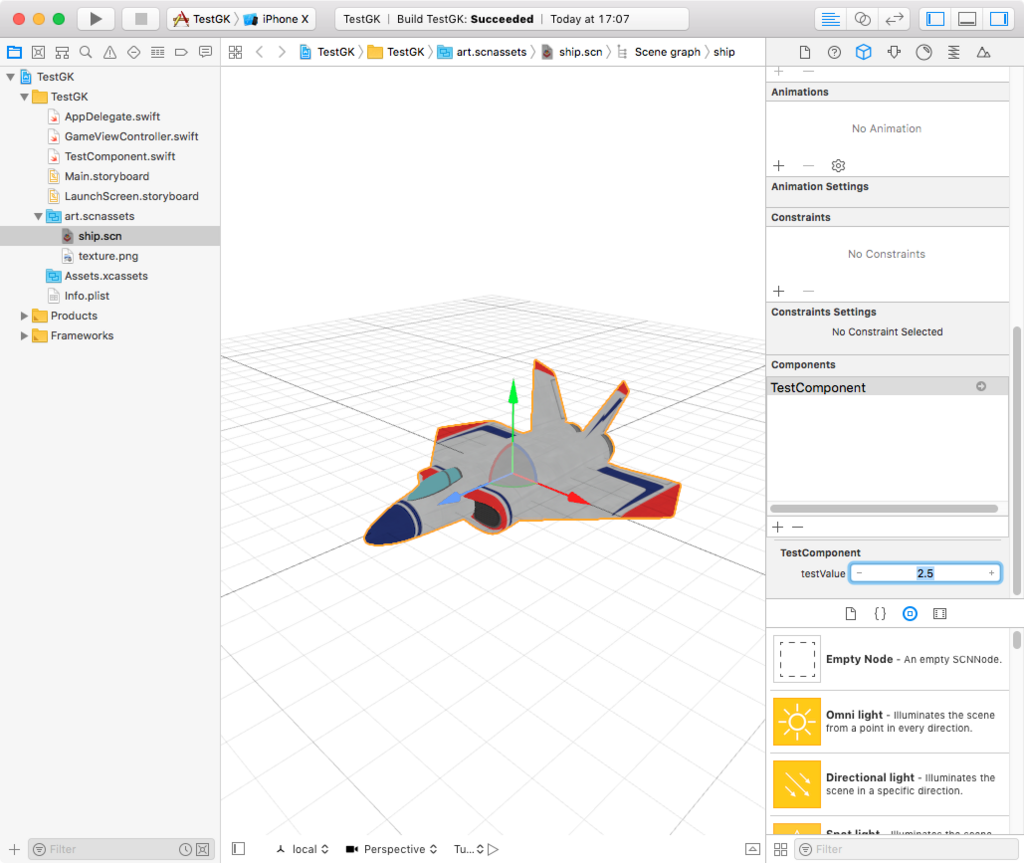The height and width of the screenshot is (863, 1024).
Task: Select the Directional light library item
Action: (x=890, y=784)
